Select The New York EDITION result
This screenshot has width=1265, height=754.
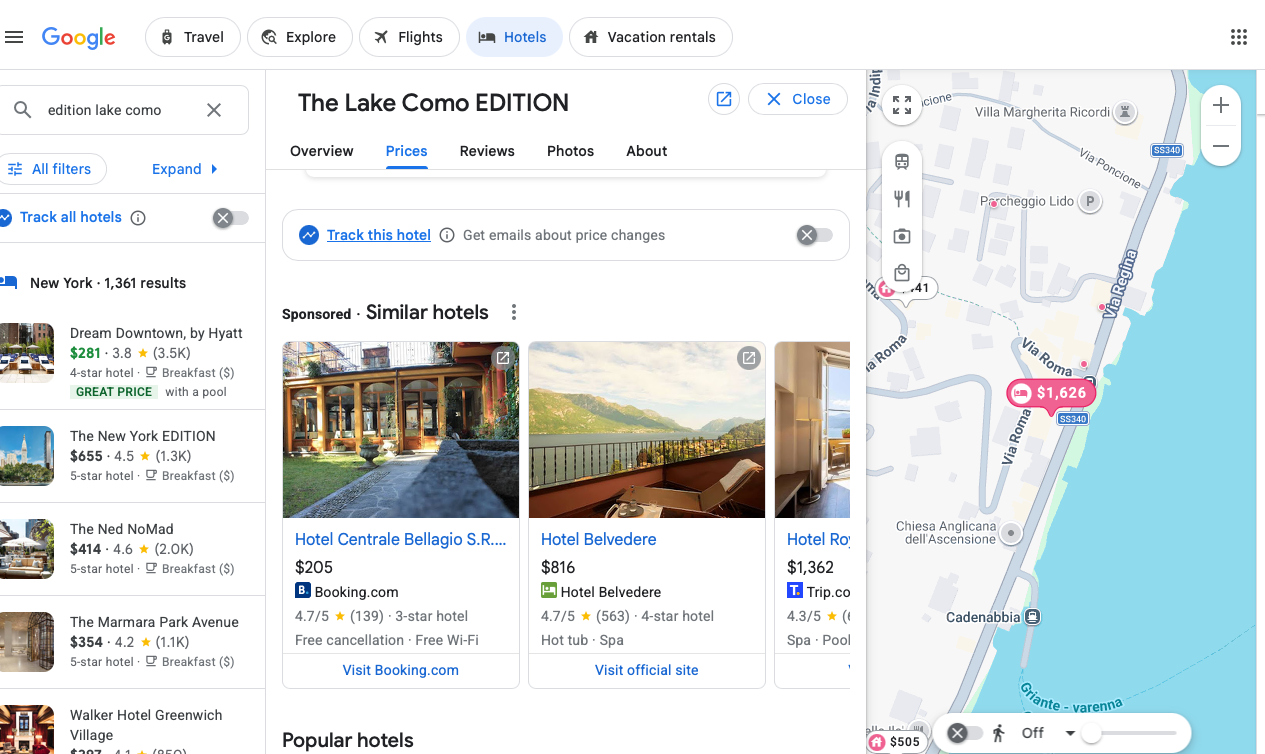pos(132,455)
